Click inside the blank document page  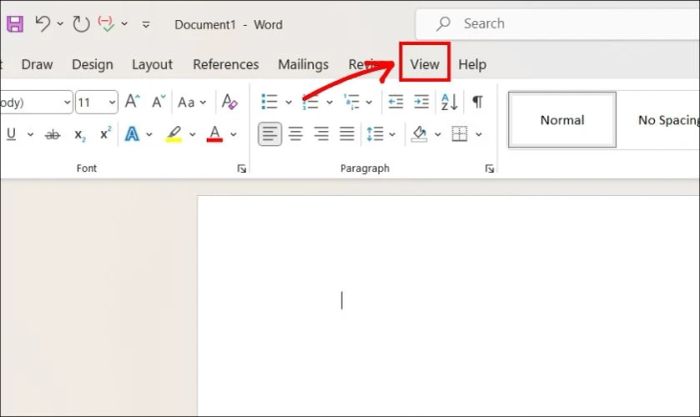[449, 306]
